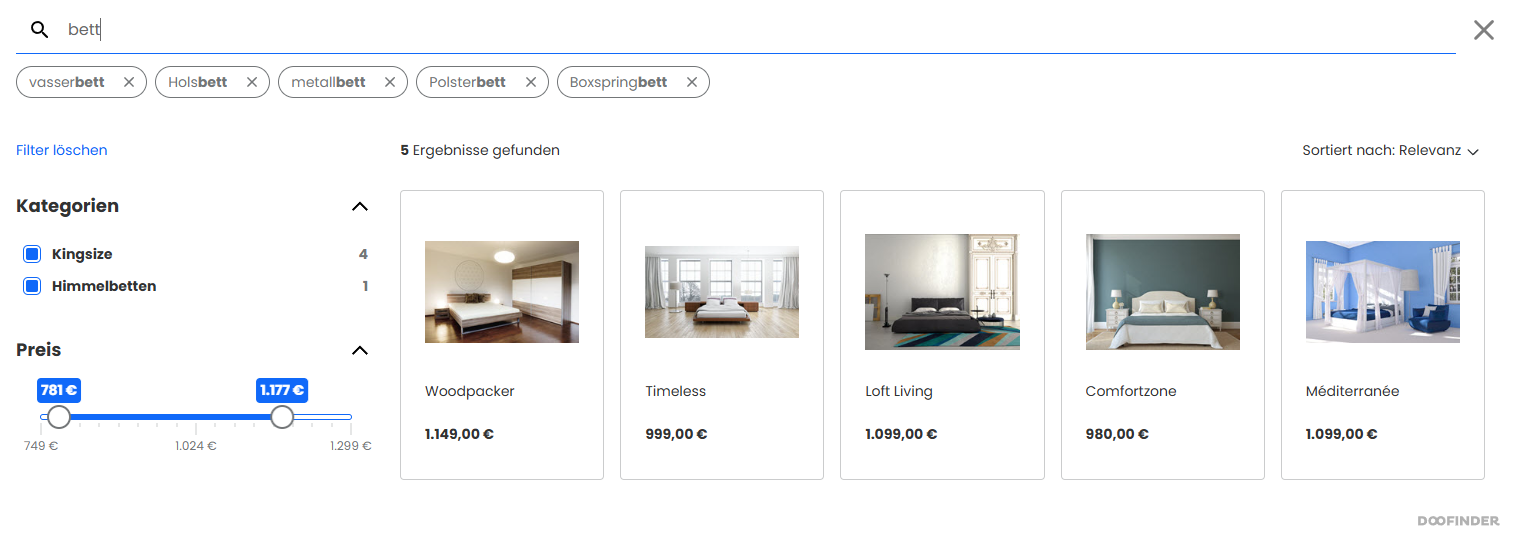Click the maximum price slider handle

(282, 417)
